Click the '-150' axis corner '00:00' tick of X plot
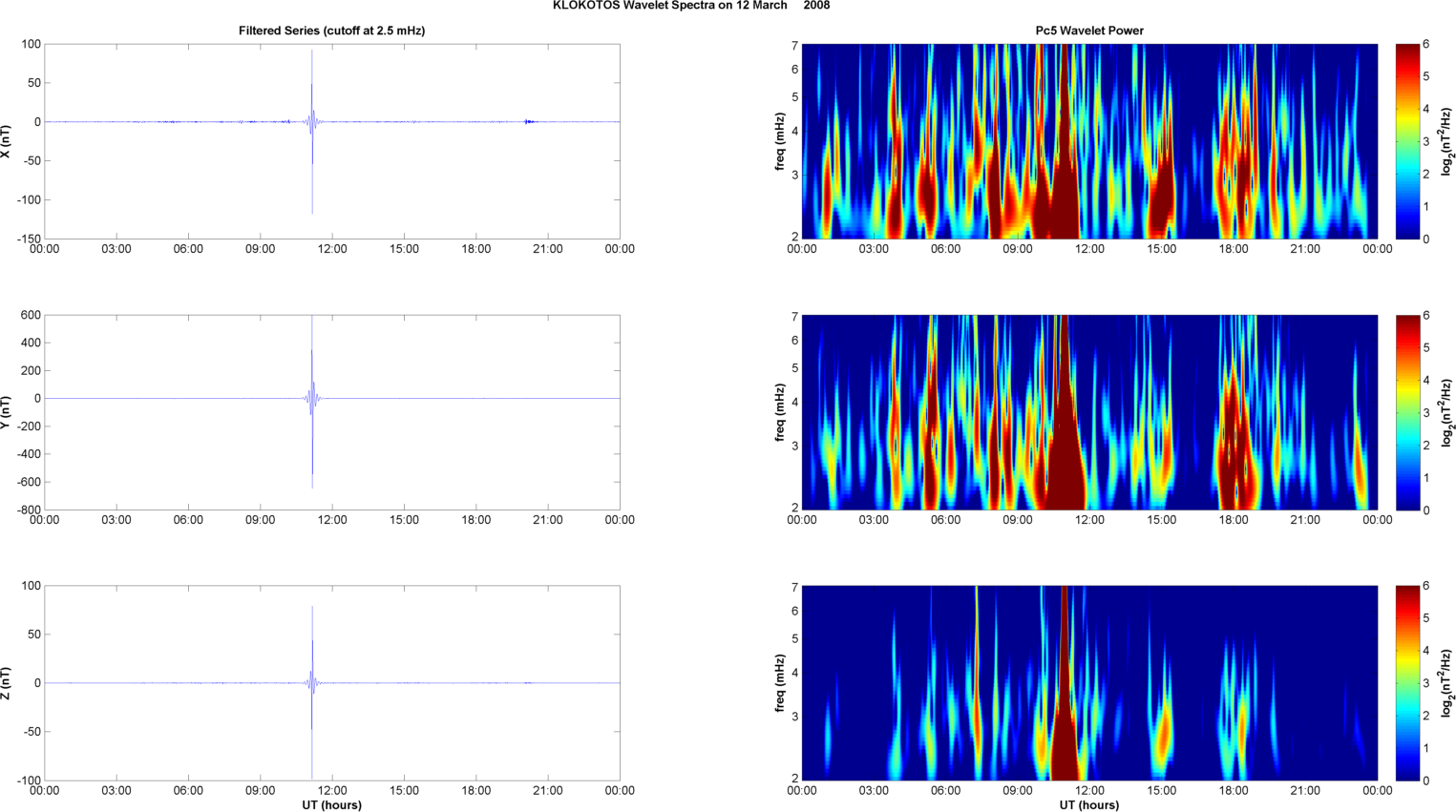Viewport: 1456px width, 812px height. (x=45, y=249)
